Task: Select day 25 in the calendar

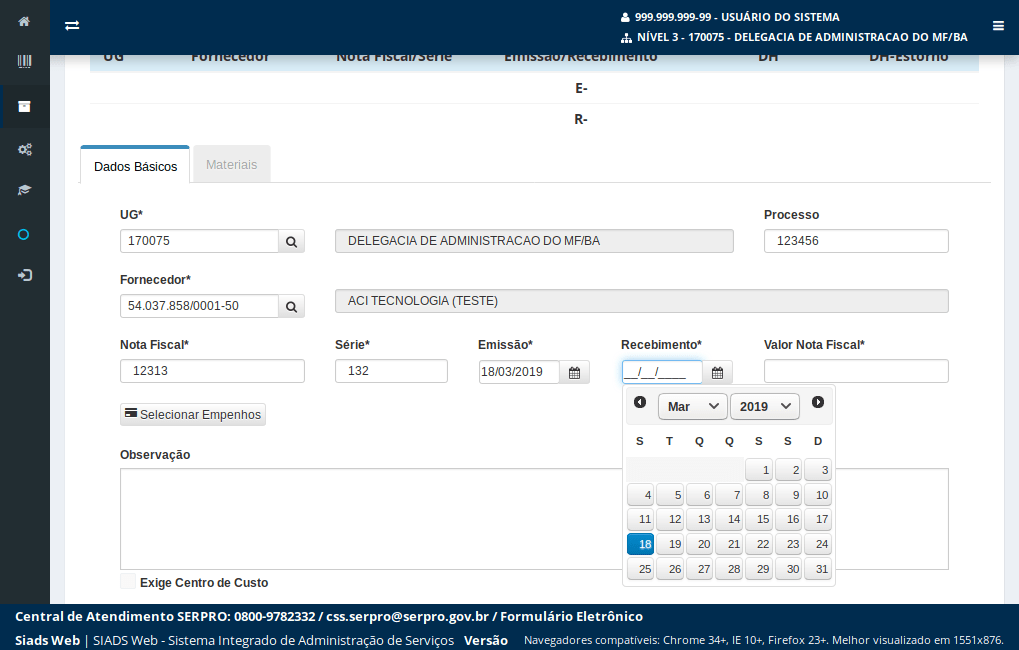Action: (x=640, y=569)
